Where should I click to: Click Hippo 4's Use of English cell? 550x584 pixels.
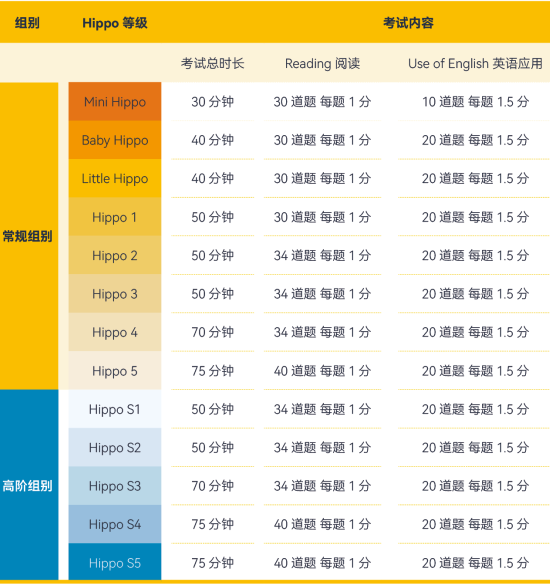point(476,332)
